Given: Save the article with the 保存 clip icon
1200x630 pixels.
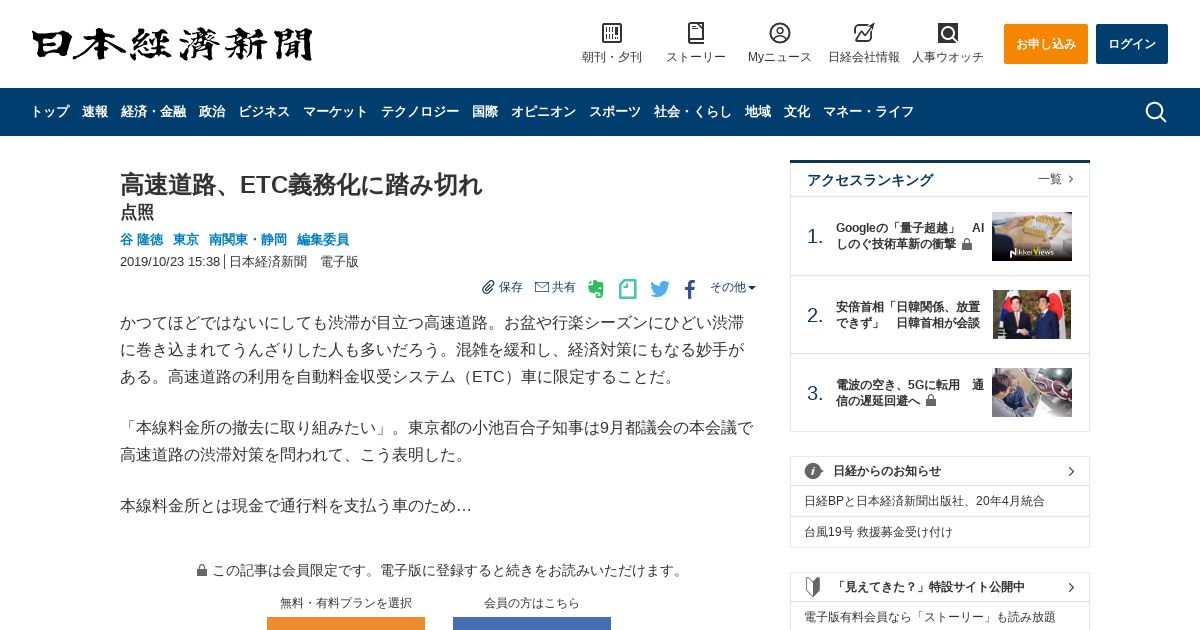Looking at the screenshot, I should (502, 287).
